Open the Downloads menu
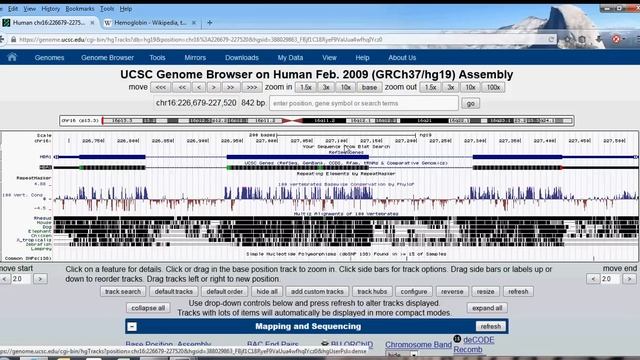The height and width of the screenshot is (360, 640). (242, 58)
